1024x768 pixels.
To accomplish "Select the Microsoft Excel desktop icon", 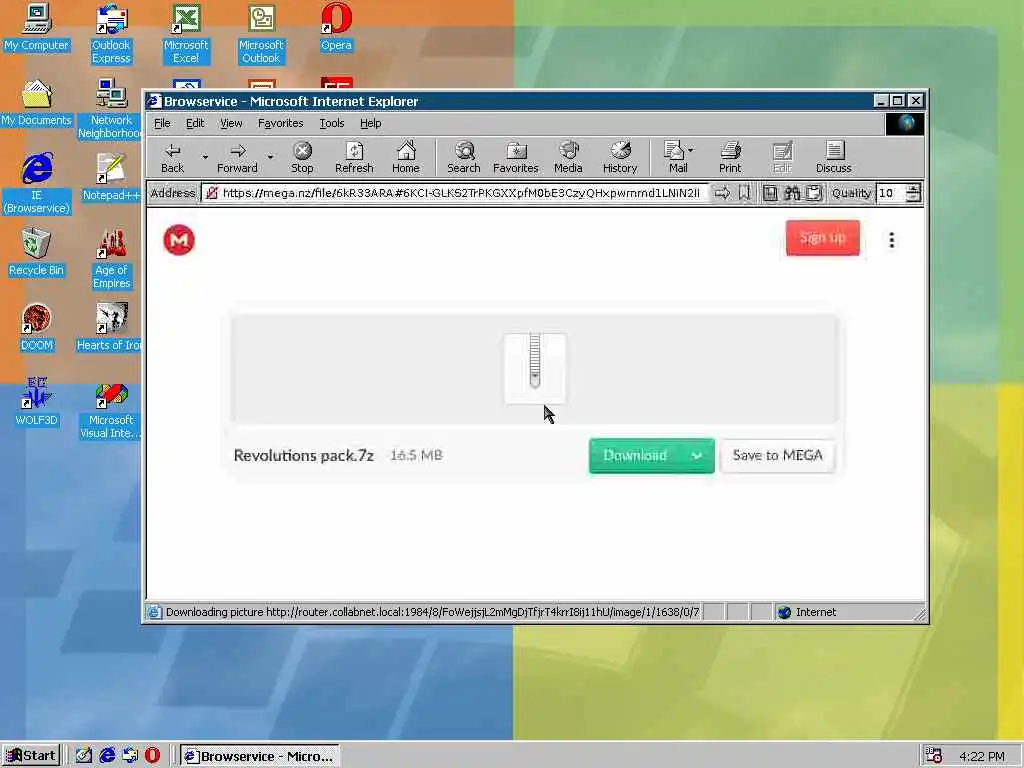I will coord(185,34).
